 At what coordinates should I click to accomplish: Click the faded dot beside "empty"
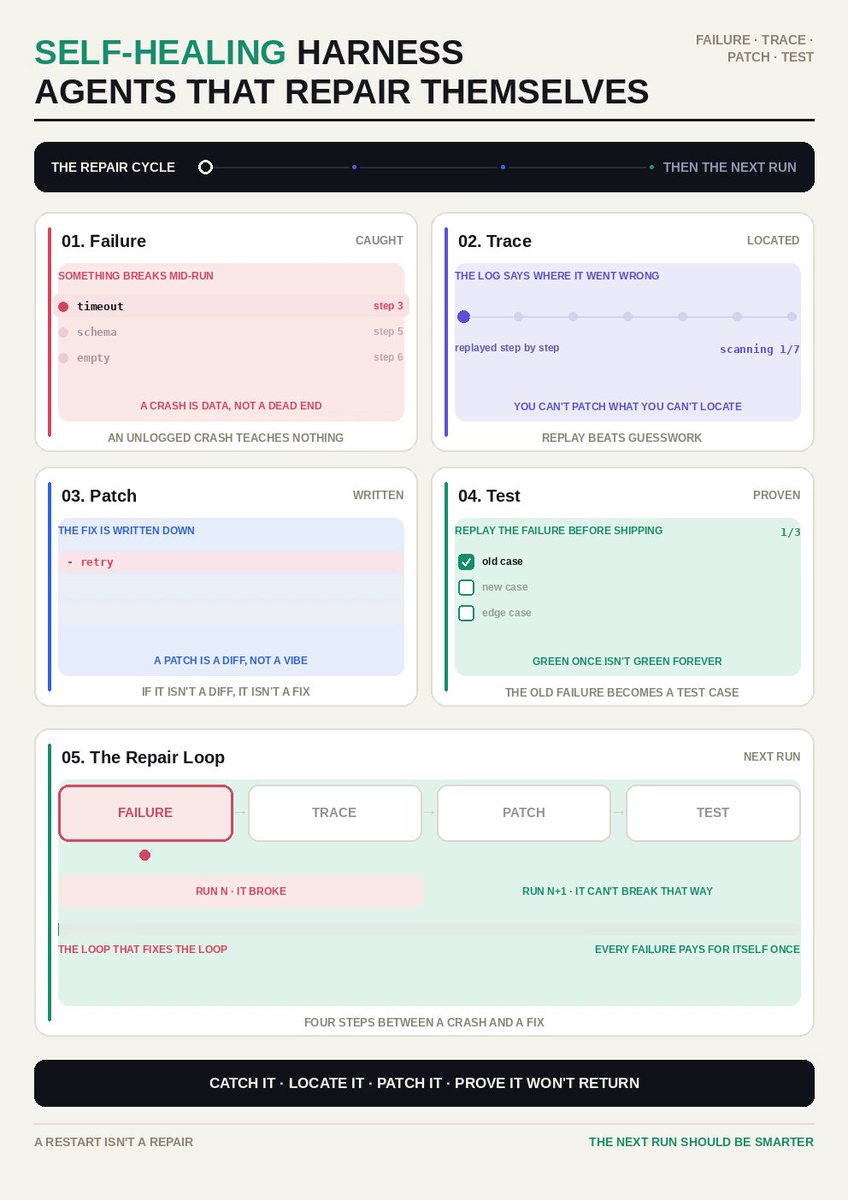[63, 358]
